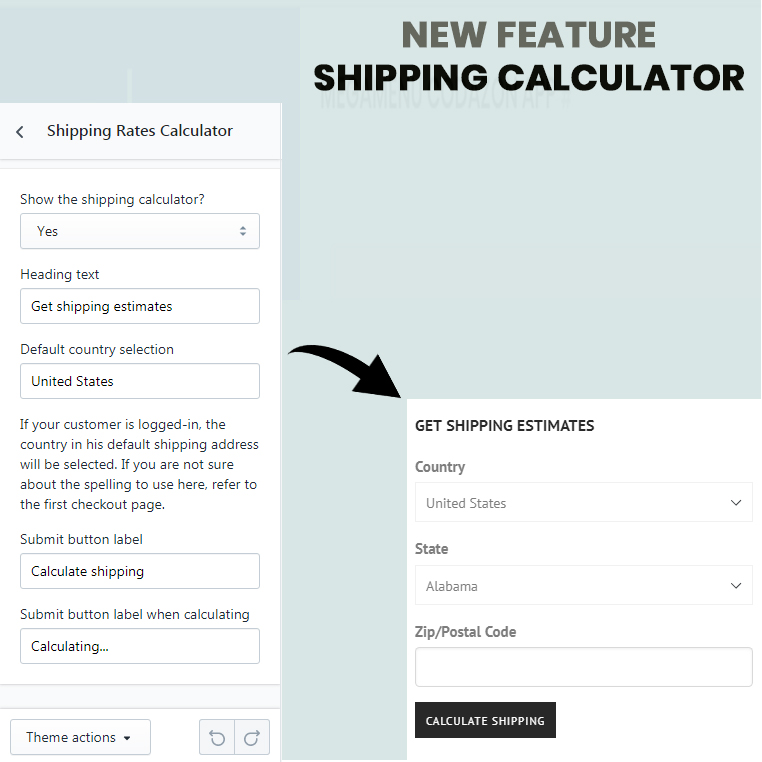Viewport: 762px width, 762px height.
Task: Click the Submit button label field
Action: point(140,571)
